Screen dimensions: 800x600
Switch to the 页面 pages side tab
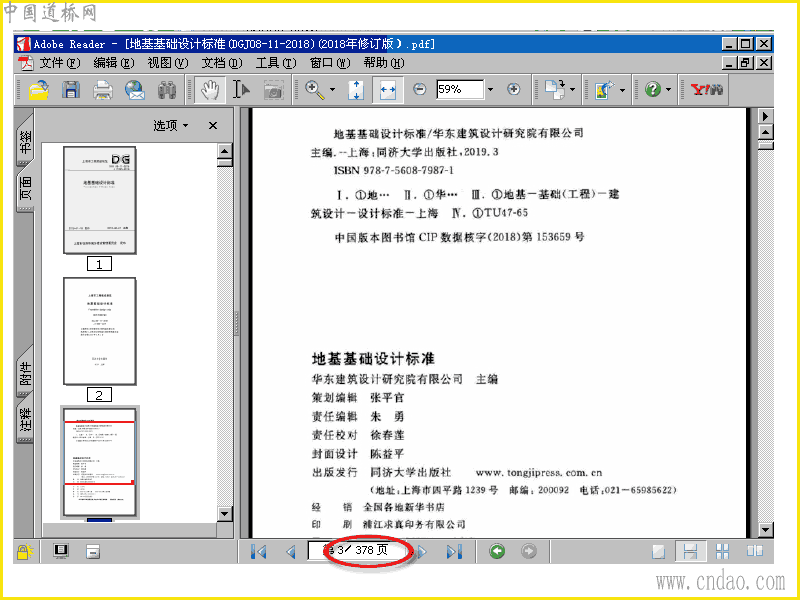coord(26,188)
